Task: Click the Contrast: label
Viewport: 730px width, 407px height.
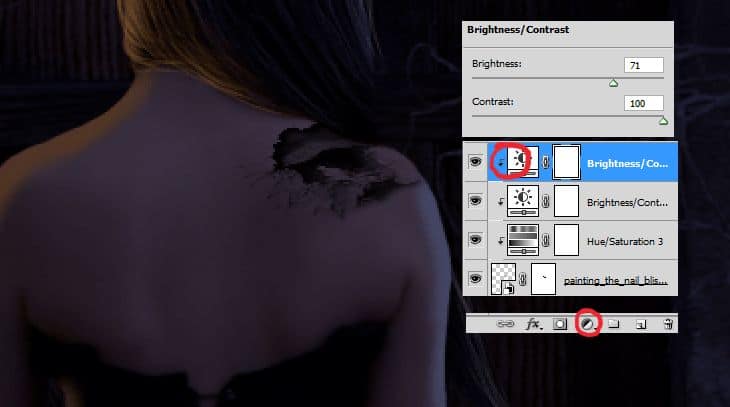Action: 493,102
